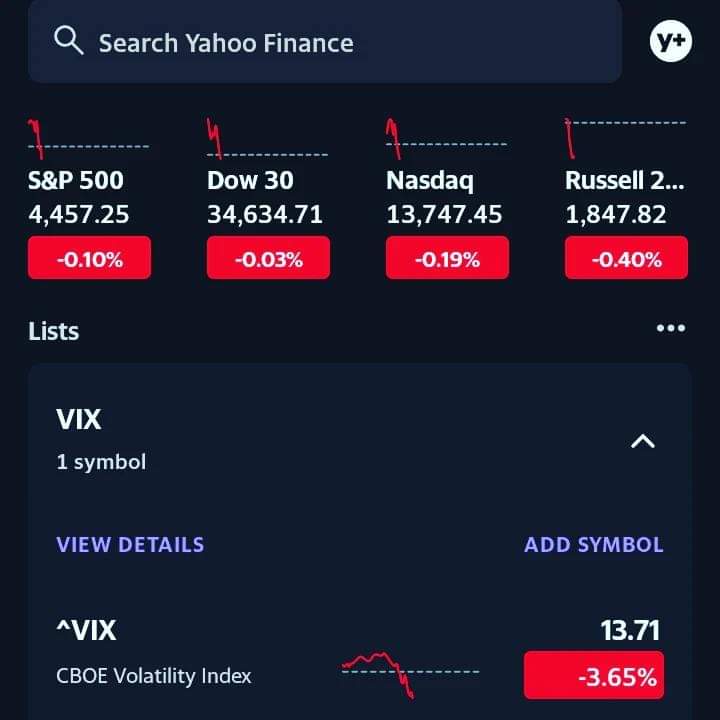Tap the S&P 500 sparkline chart
The width and height of the screenshot is (720, 720).
pos(89,139)
